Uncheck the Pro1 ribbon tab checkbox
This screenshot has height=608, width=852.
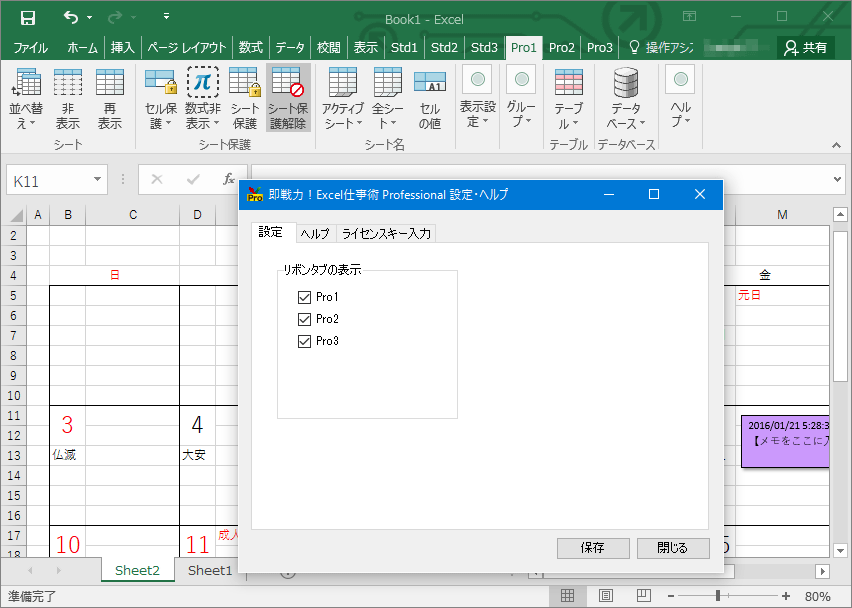(305, 297)
